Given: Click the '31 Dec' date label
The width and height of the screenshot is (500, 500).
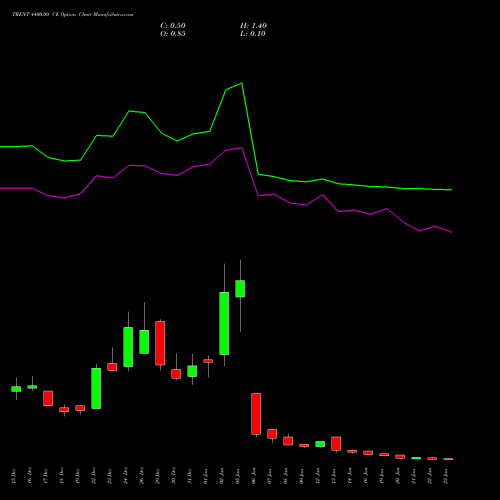Looking at the screenshot, I should (x=189, y=476).
